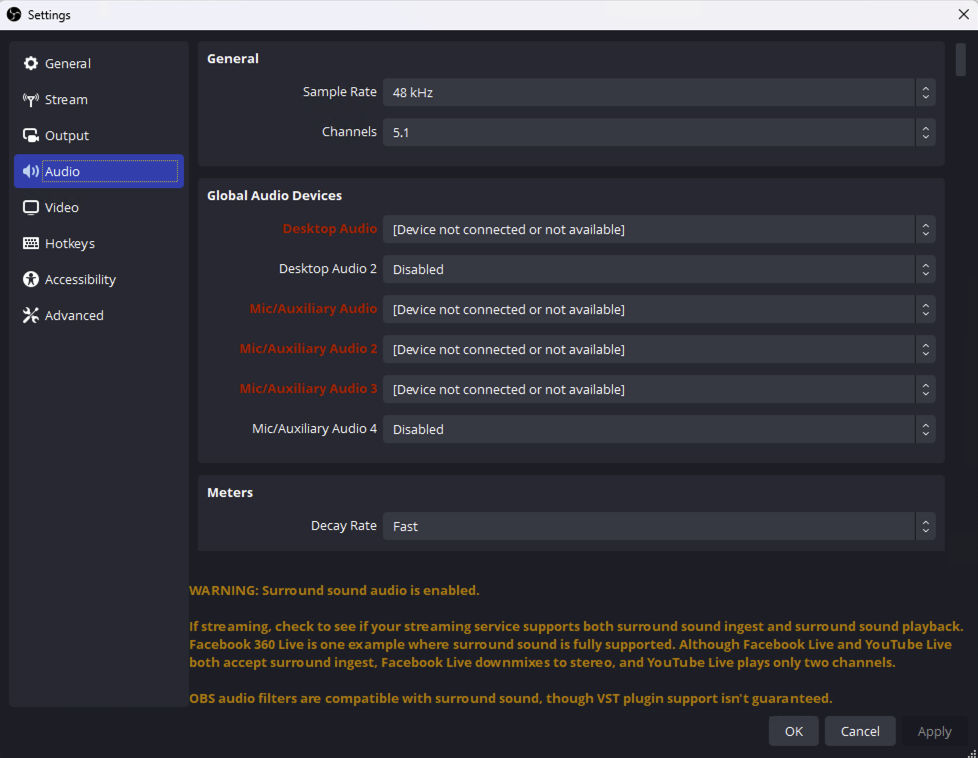Click the settings panel vertical scrollbar
978x758 pixels.
click(x=960, y=60)
